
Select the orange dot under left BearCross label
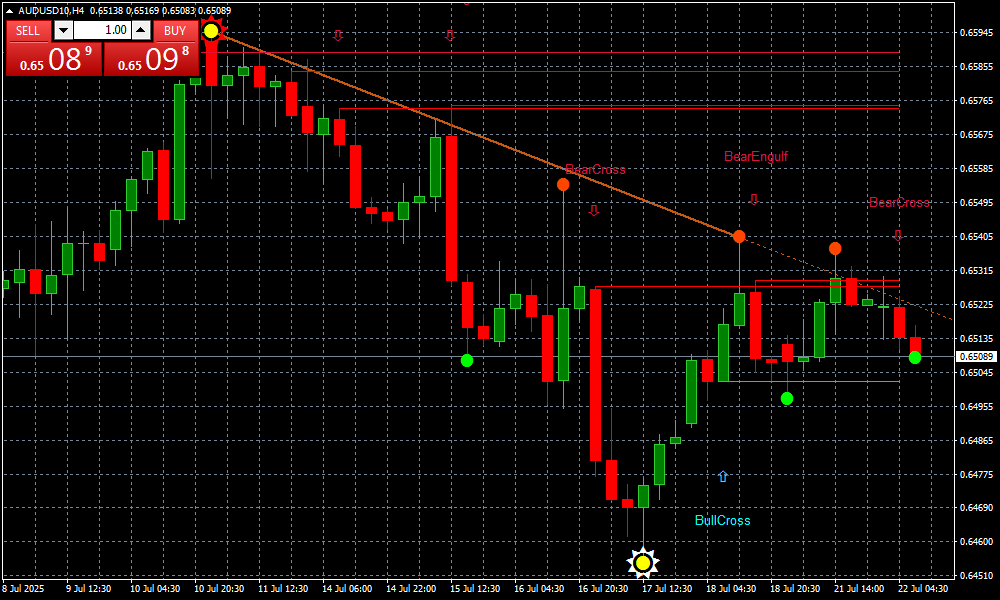564,184
